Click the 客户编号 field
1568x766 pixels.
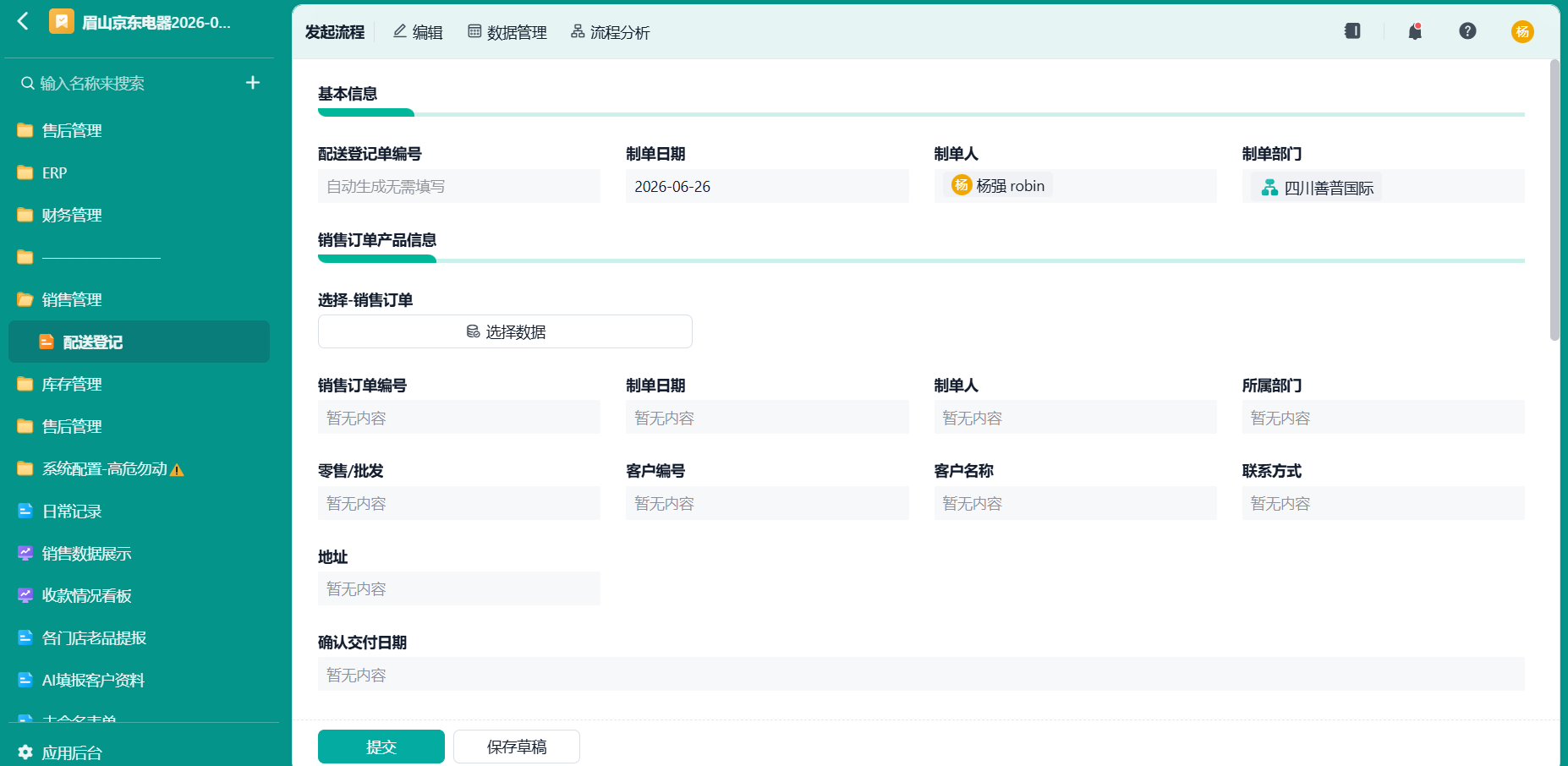coord(767,503)
